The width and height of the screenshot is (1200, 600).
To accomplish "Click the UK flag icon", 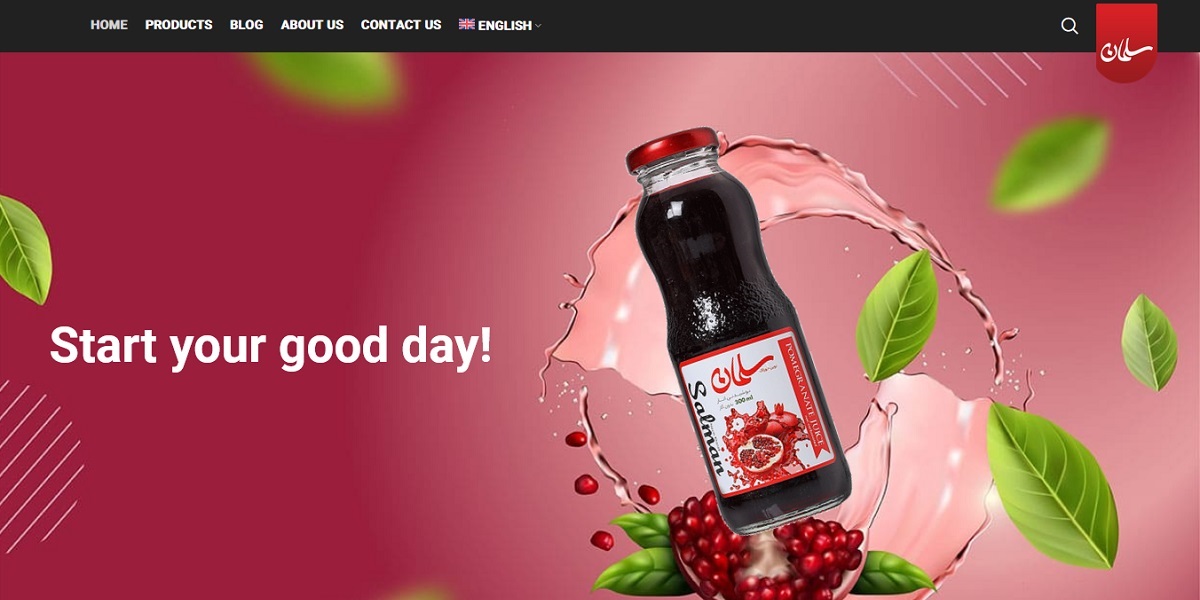I will (x=466, y=24).
